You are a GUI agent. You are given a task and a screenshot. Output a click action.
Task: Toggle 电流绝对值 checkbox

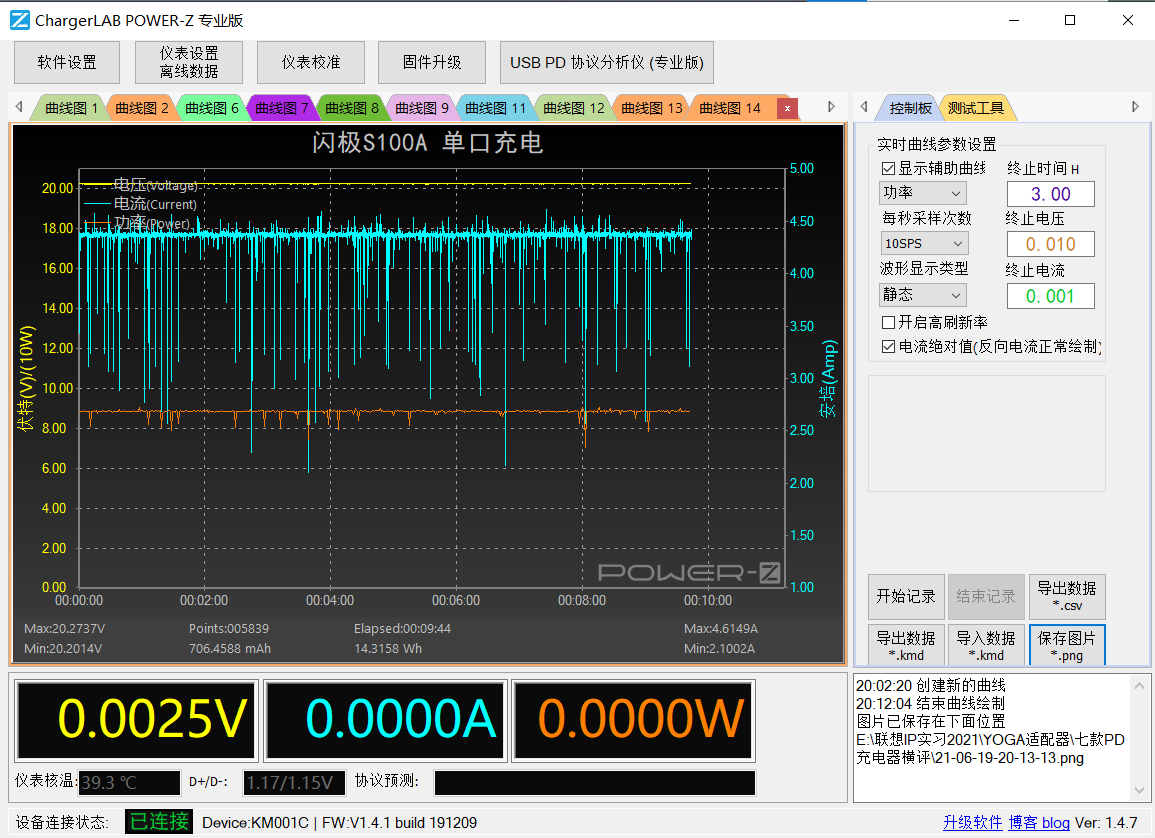pos(888,346)
